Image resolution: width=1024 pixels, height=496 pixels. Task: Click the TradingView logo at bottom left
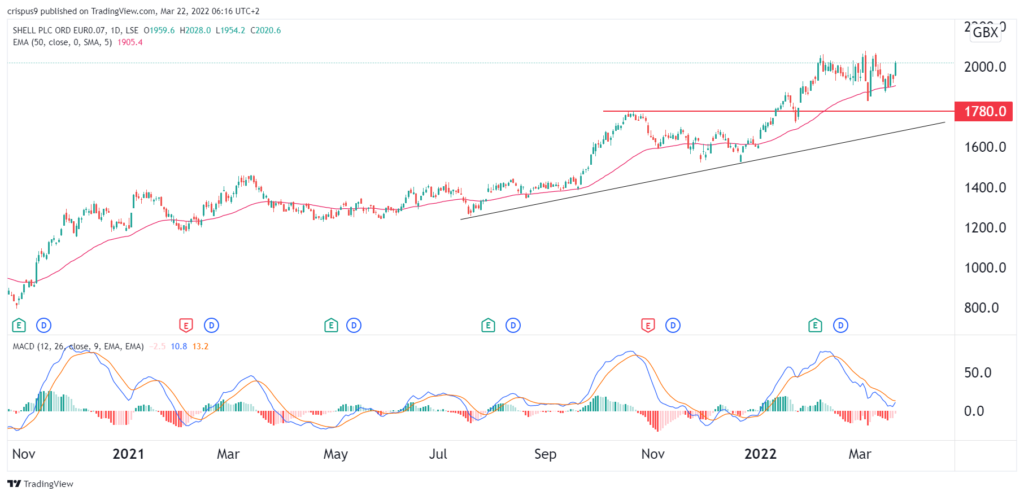click(x=40, y=484)
